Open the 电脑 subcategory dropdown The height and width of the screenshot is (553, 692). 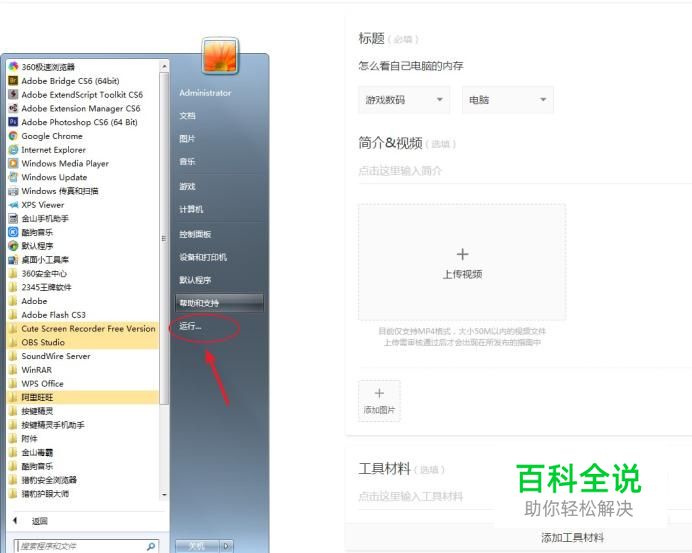coord(508,100)
